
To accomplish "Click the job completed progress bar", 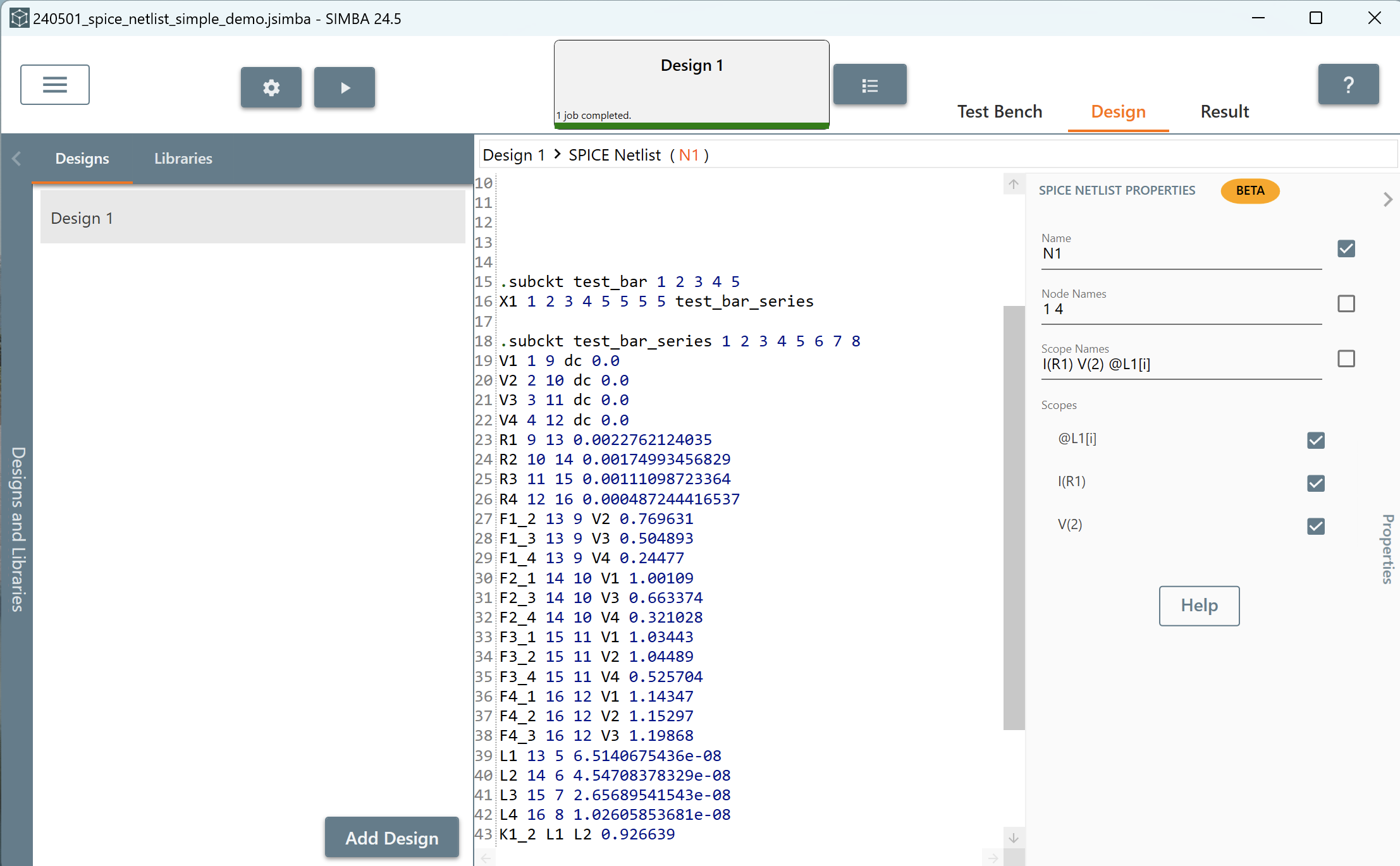I will 692,125.
